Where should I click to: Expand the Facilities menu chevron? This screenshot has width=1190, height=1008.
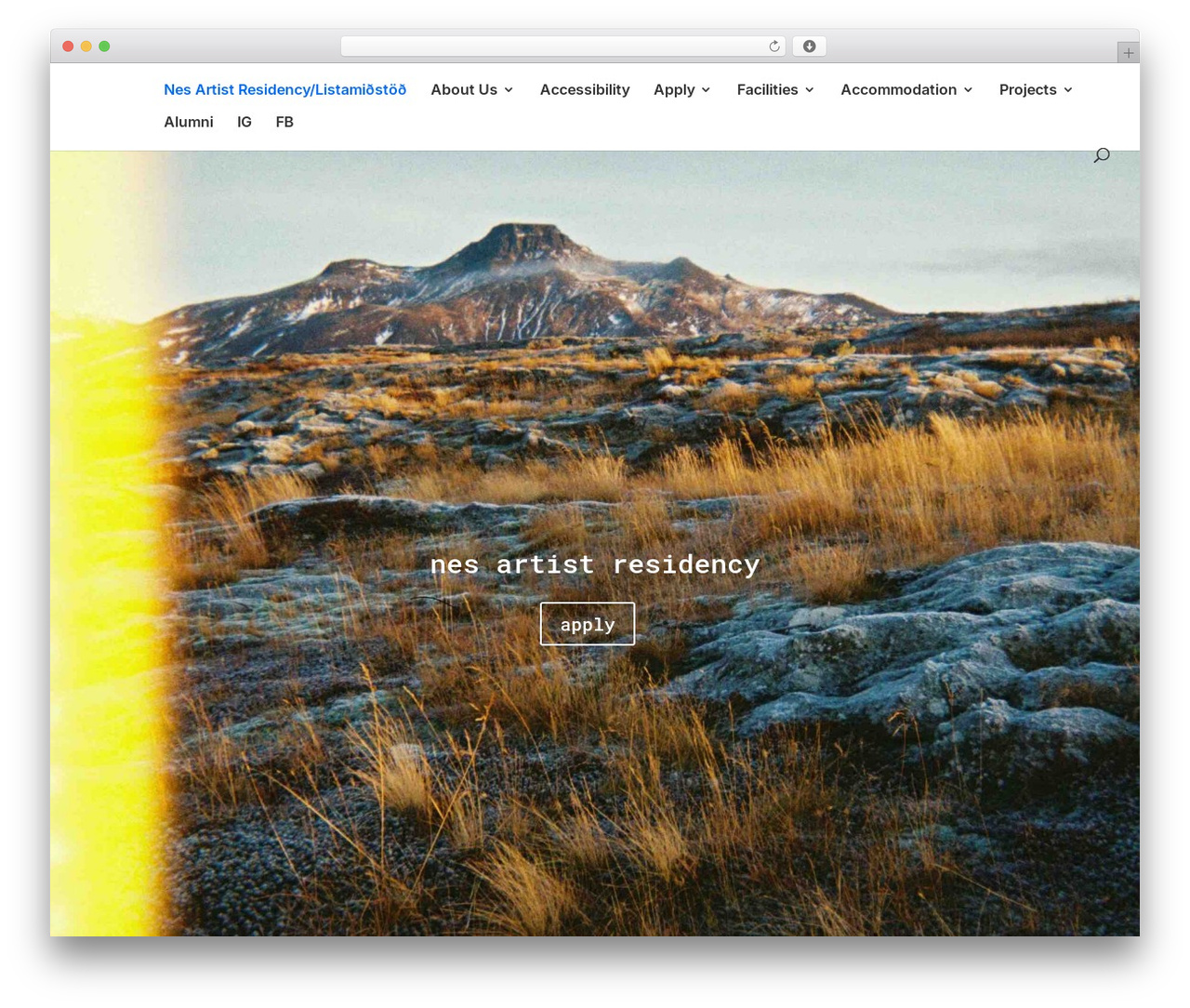(810, 90)
